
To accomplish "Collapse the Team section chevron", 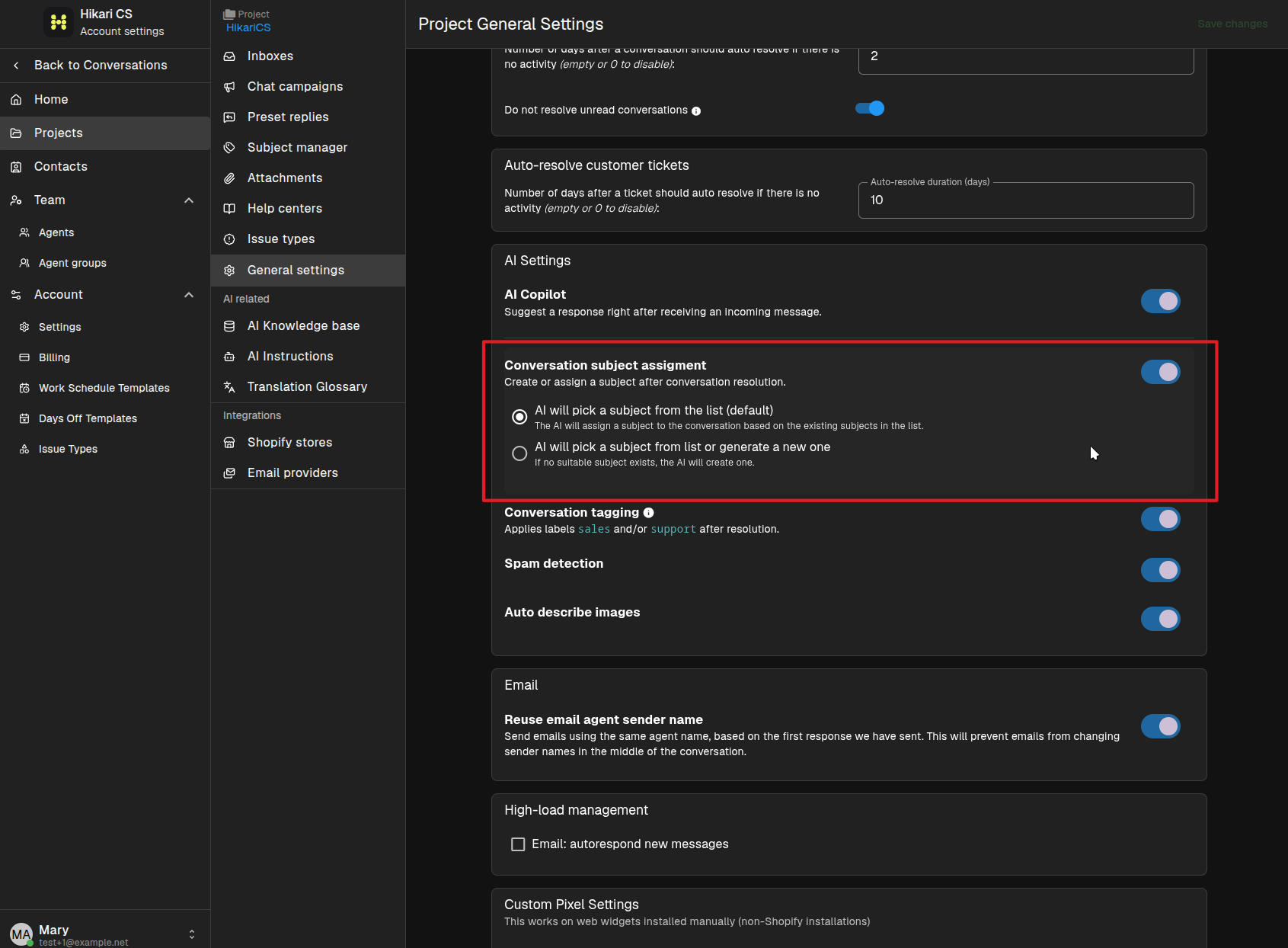I will coord(189,200).
